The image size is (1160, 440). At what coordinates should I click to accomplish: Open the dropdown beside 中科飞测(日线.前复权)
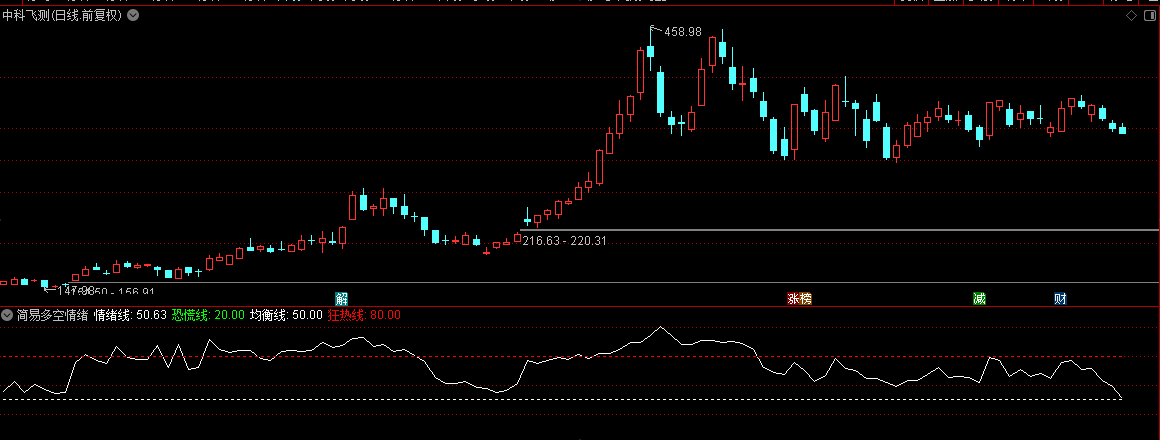(x=132, y=15)
